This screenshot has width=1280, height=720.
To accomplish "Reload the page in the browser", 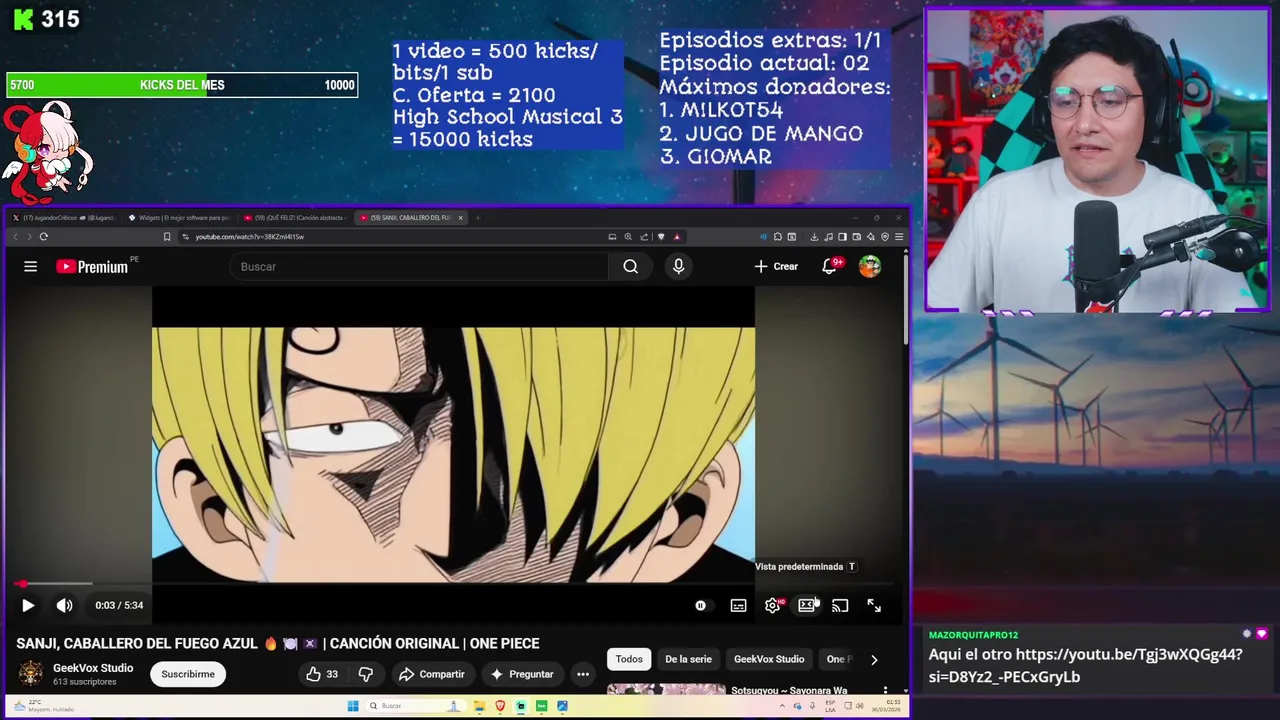I will 43,237.
